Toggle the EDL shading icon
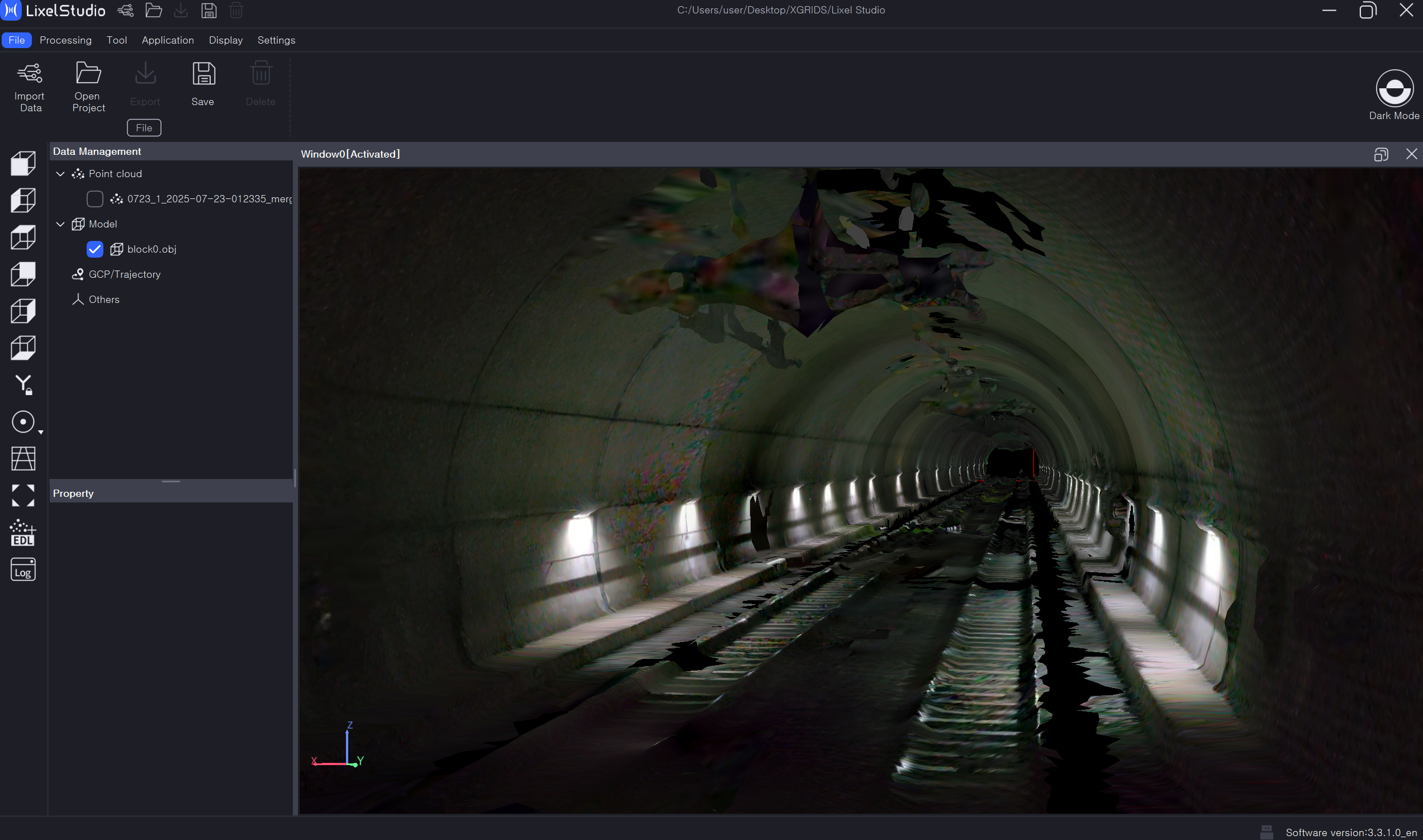 pos(23,533)
